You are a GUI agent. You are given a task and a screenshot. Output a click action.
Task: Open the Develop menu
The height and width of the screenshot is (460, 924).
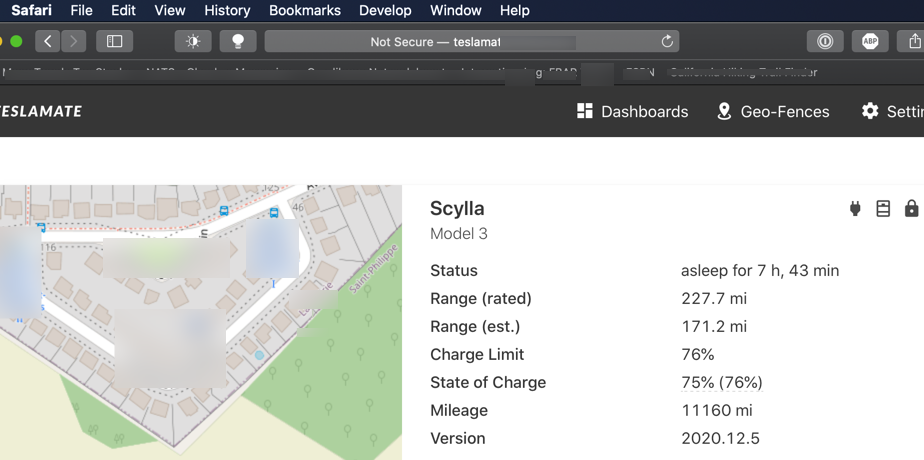385,11
